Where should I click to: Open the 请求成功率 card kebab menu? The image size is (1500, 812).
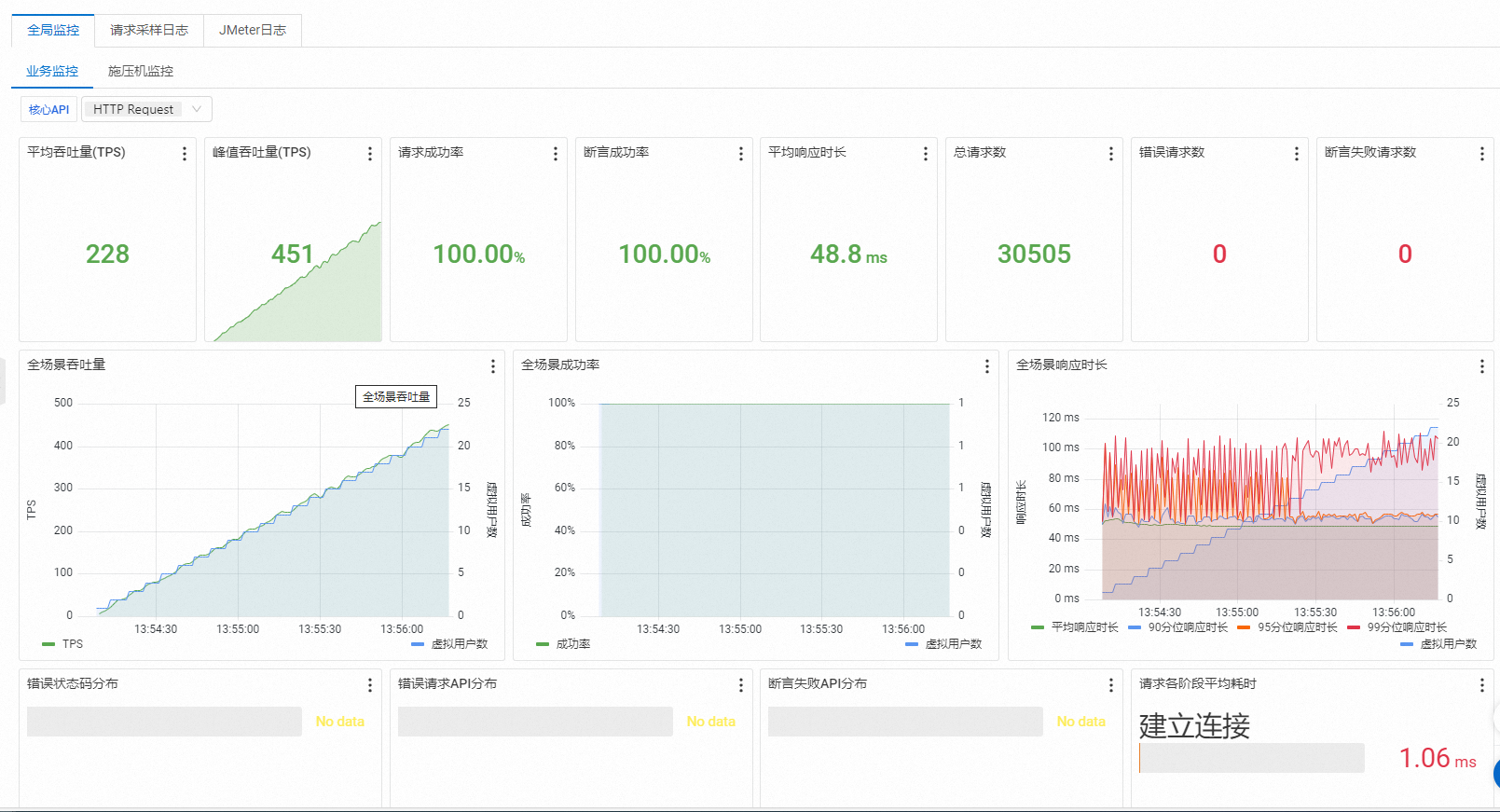[556, 154]
